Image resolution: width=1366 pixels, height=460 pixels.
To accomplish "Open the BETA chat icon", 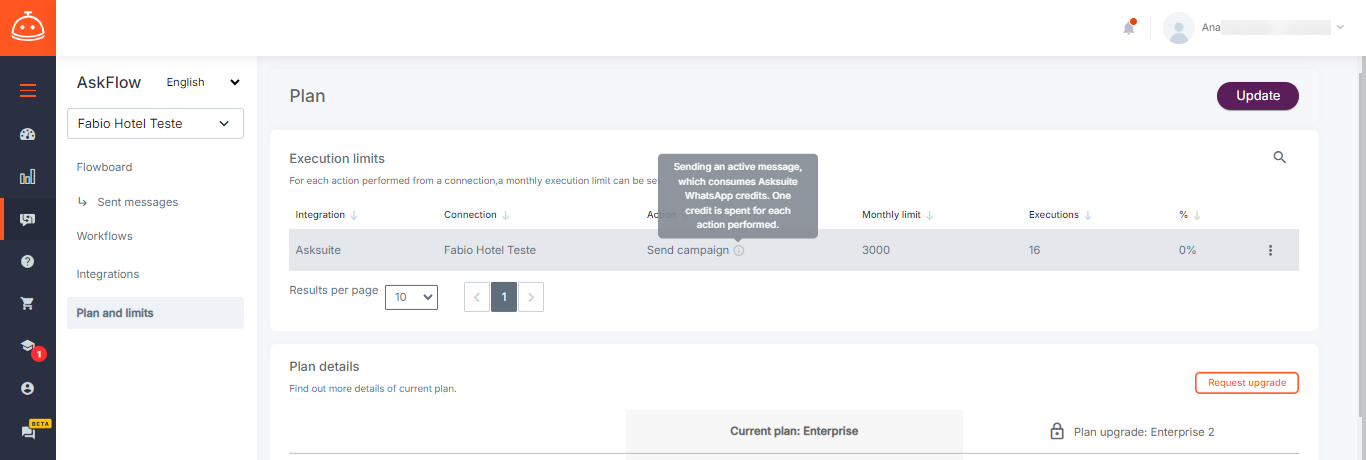I will pos(28,432).
